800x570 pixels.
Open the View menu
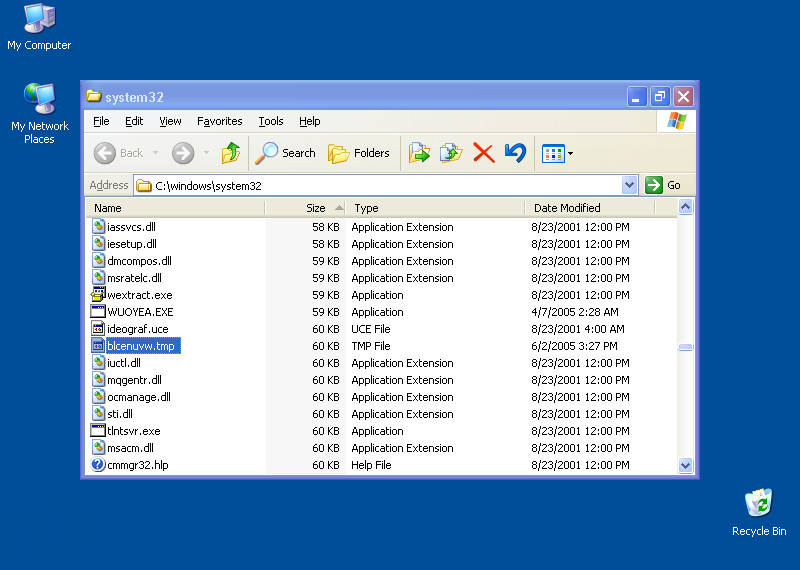[x=170, y=121]
